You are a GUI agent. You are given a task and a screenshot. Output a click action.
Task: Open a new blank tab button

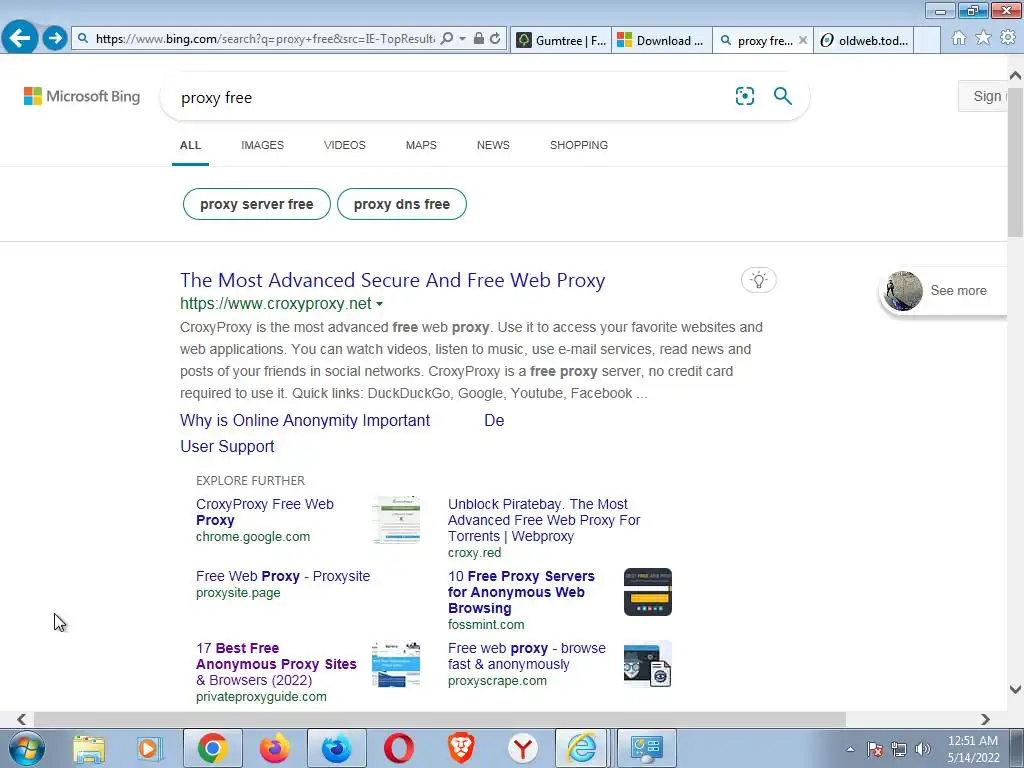point(927,40)
